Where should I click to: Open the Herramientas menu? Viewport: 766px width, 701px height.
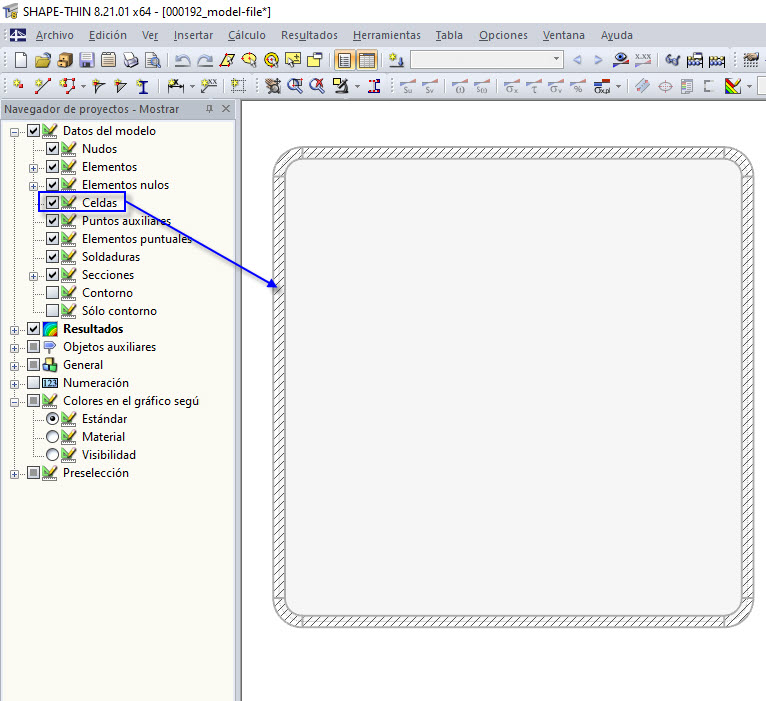coord(386,35)
